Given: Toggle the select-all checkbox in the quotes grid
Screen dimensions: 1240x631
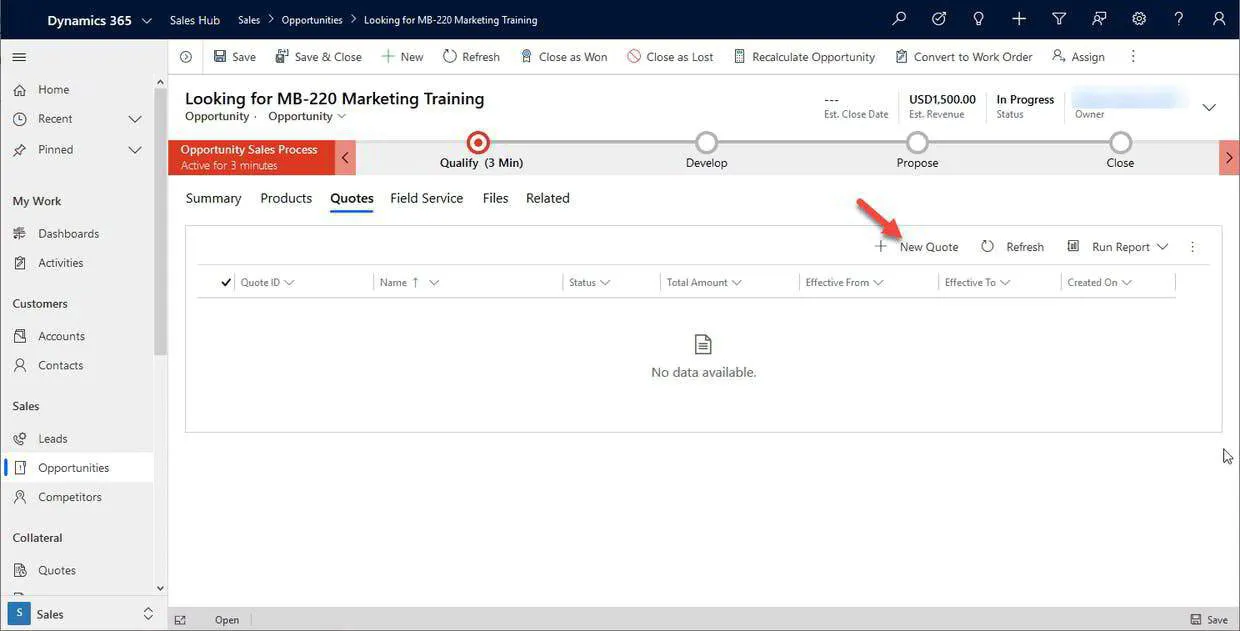Looking at the screenshot, I should pyautogui.click(x=224, y=281).
